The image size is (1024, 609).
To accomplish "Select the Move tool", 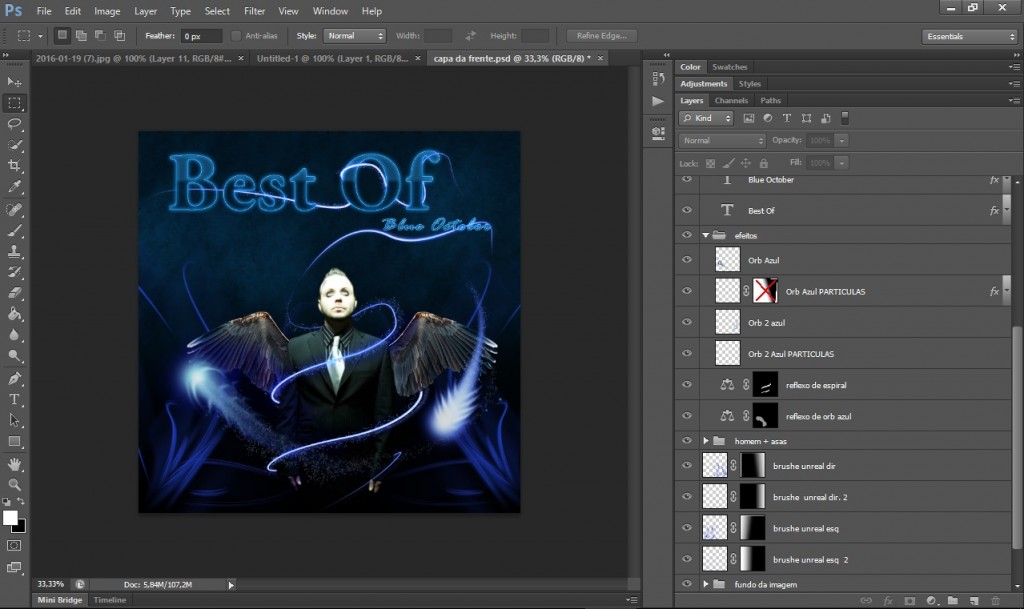I will click(x=14, y=82).
